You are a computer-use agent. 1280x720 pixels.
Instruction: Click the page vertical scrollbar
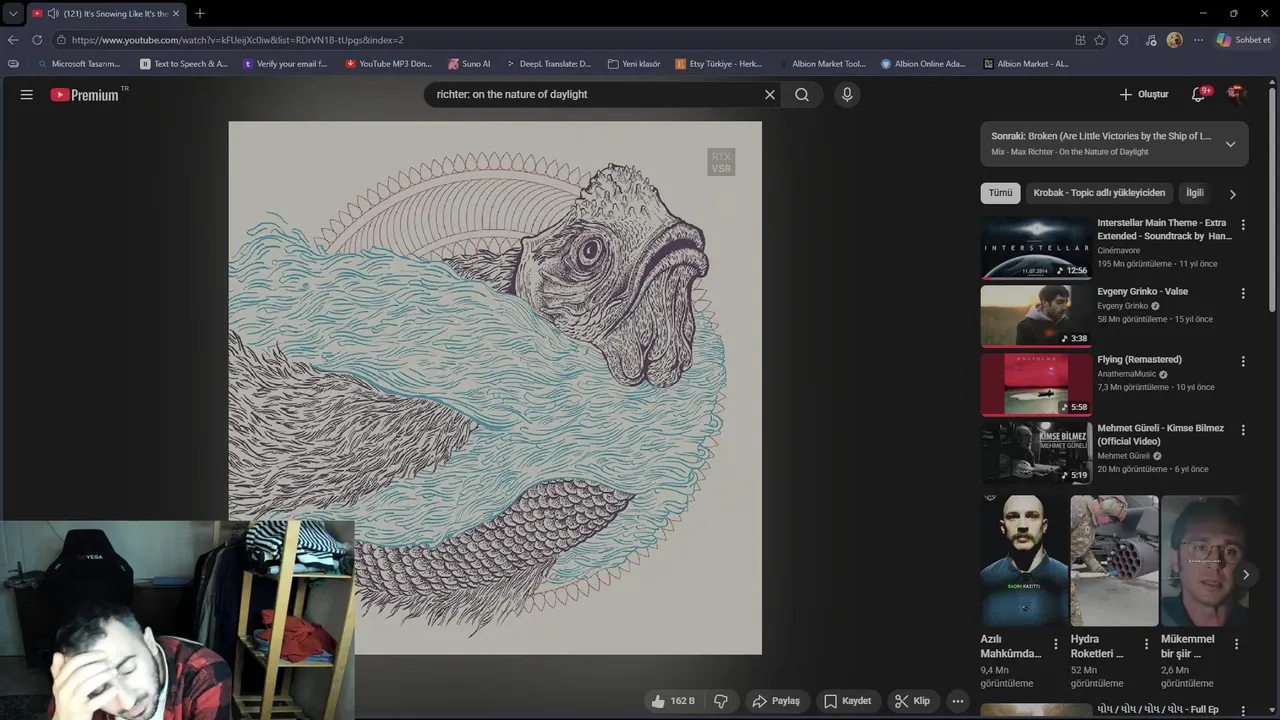click(x=1274, y=200)
